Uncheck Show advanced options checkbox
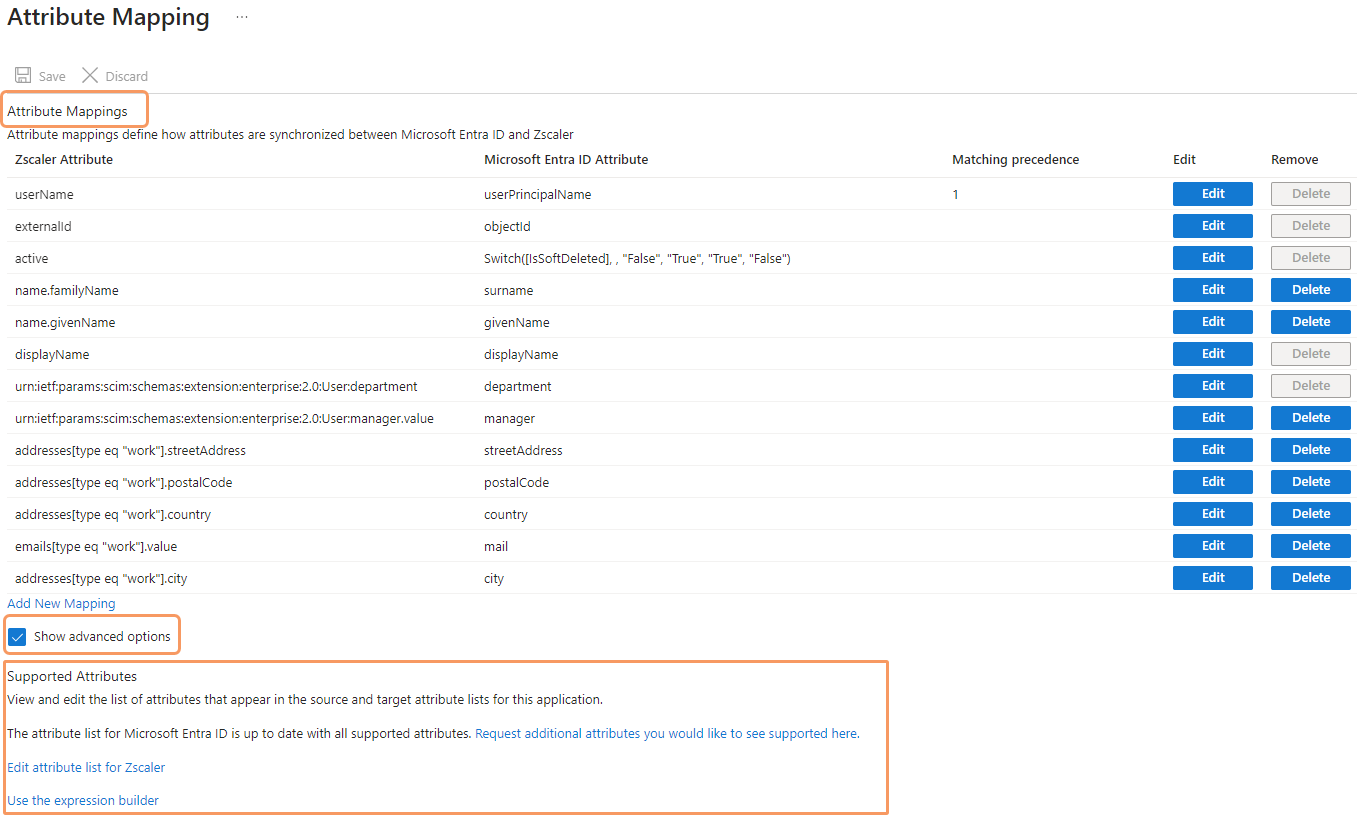 pos(17,636)
